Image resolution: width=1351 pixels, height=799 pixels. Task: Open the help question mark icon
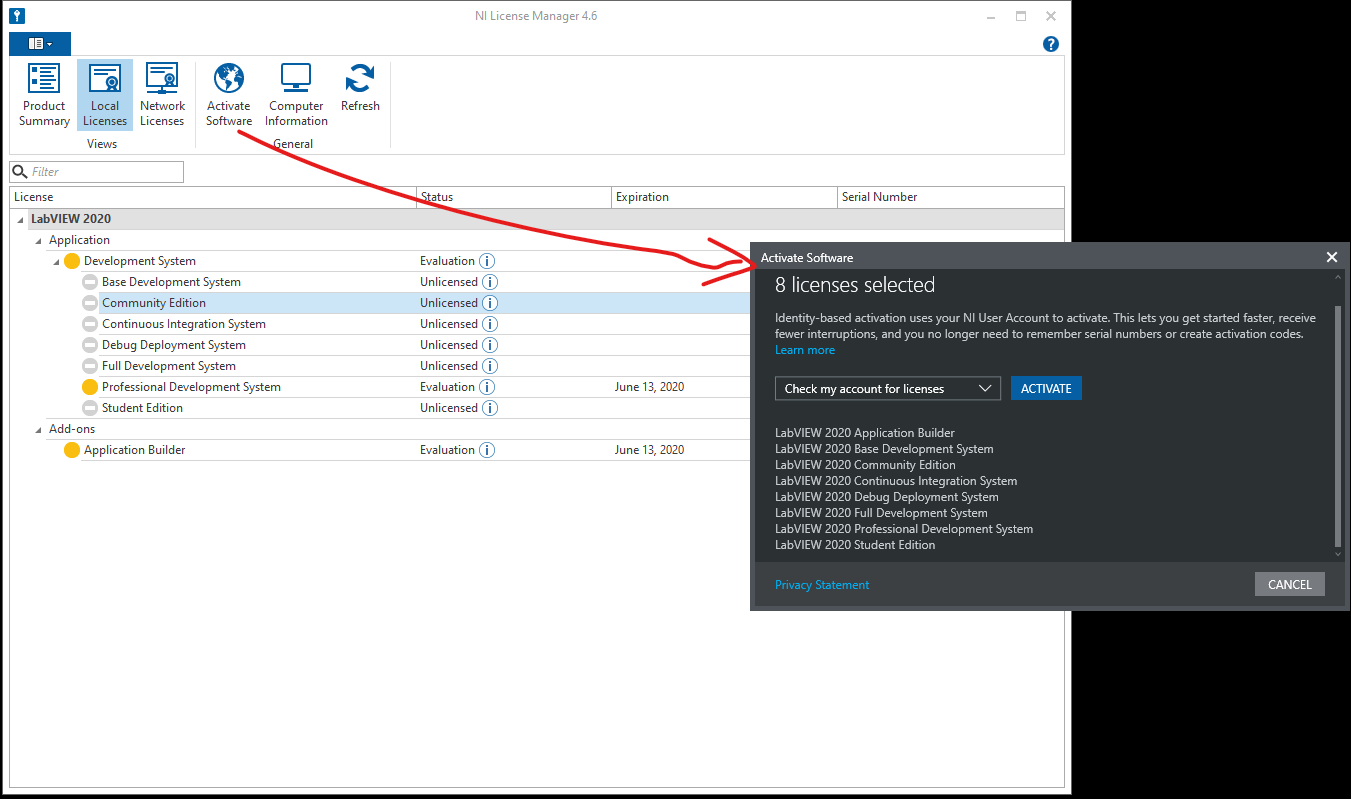tap(1051, 44)
